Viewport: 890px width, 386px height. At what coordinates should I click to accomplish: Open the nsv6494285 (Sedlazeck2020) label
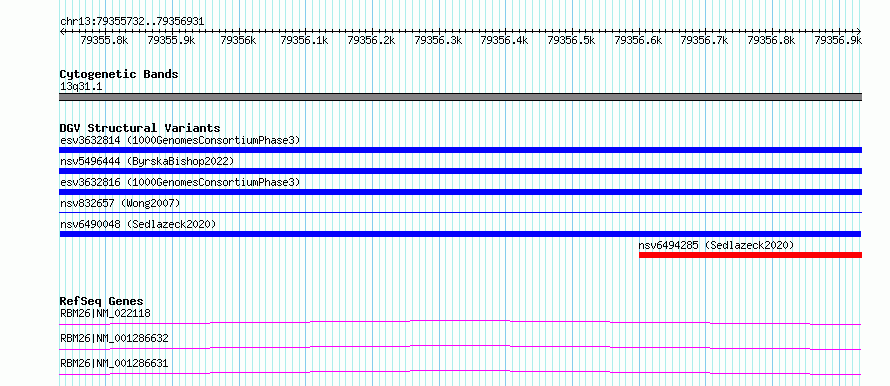[x=716, y=245]
